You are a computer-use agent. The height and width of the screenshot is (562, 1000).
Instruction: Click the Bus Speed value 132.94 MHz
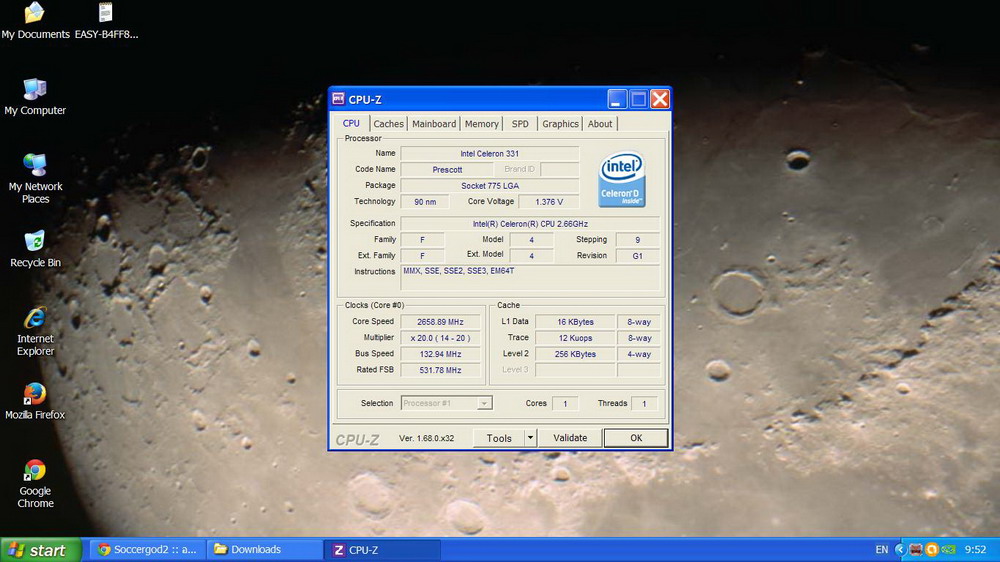pyautogui.click(x=440, y=354)
